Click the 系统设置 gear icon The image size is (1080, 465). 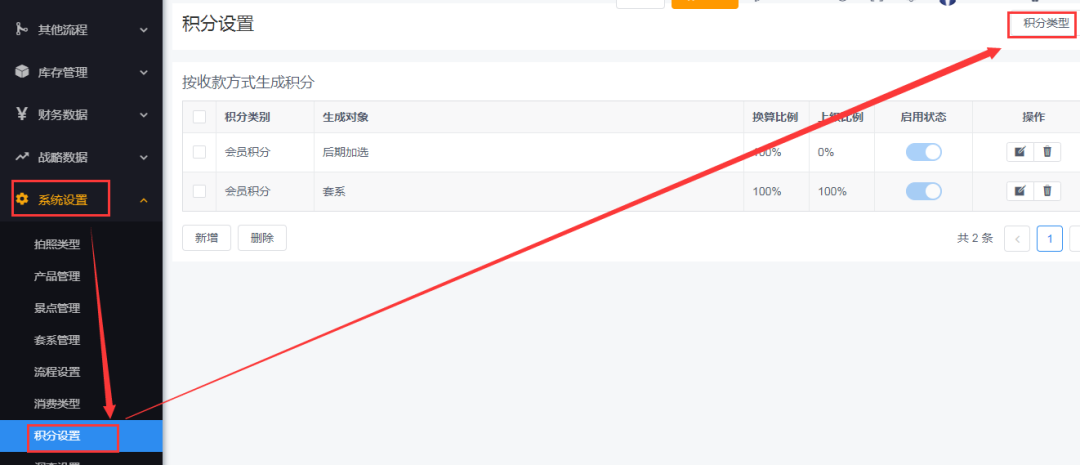coord(22,199)
